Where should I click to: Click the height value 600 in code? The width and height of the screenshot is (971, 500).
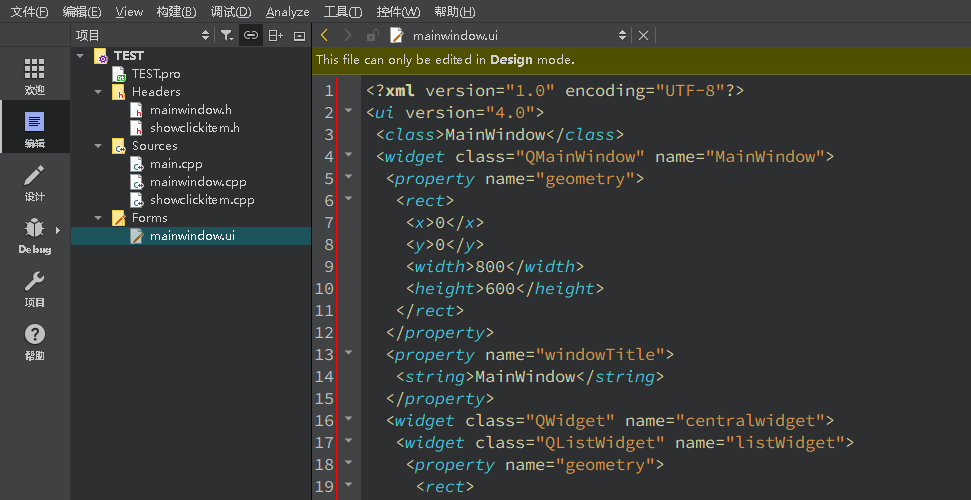500,289
